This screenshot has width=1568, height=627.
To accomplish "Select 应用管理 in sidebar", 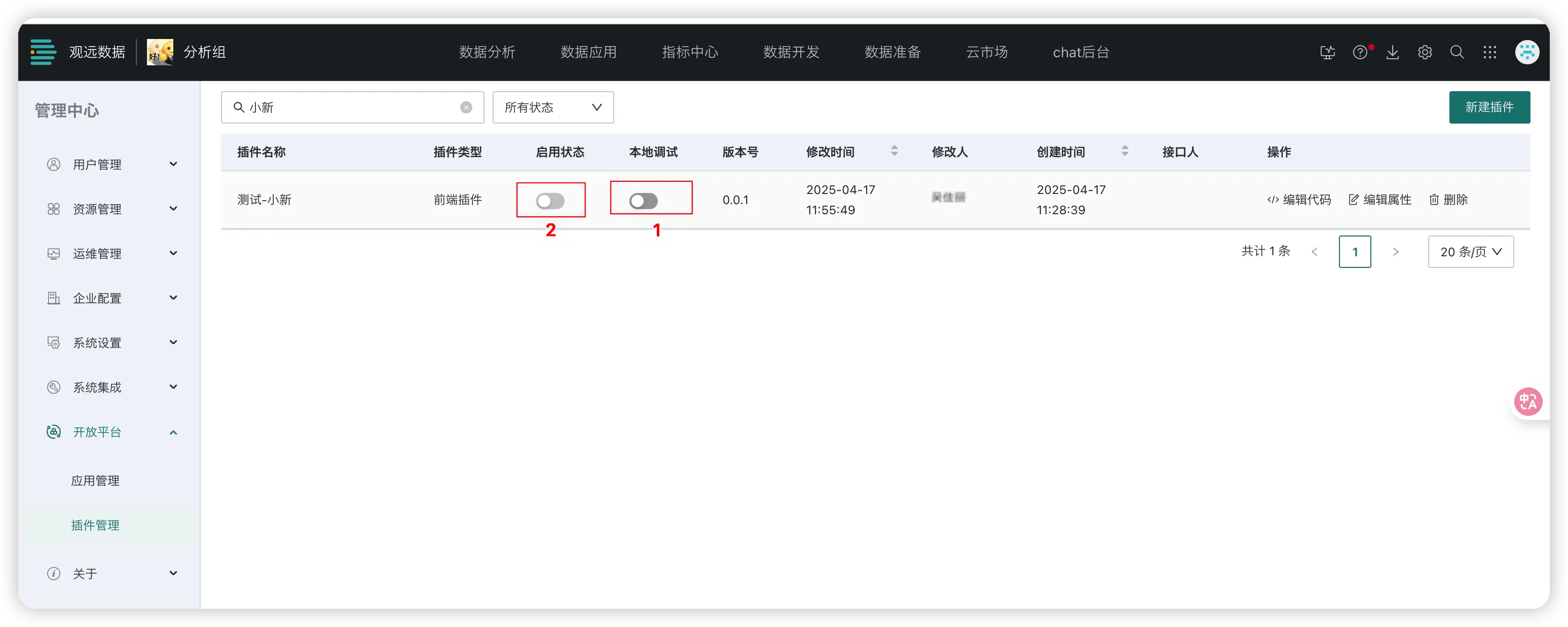I will click(95, 481).
